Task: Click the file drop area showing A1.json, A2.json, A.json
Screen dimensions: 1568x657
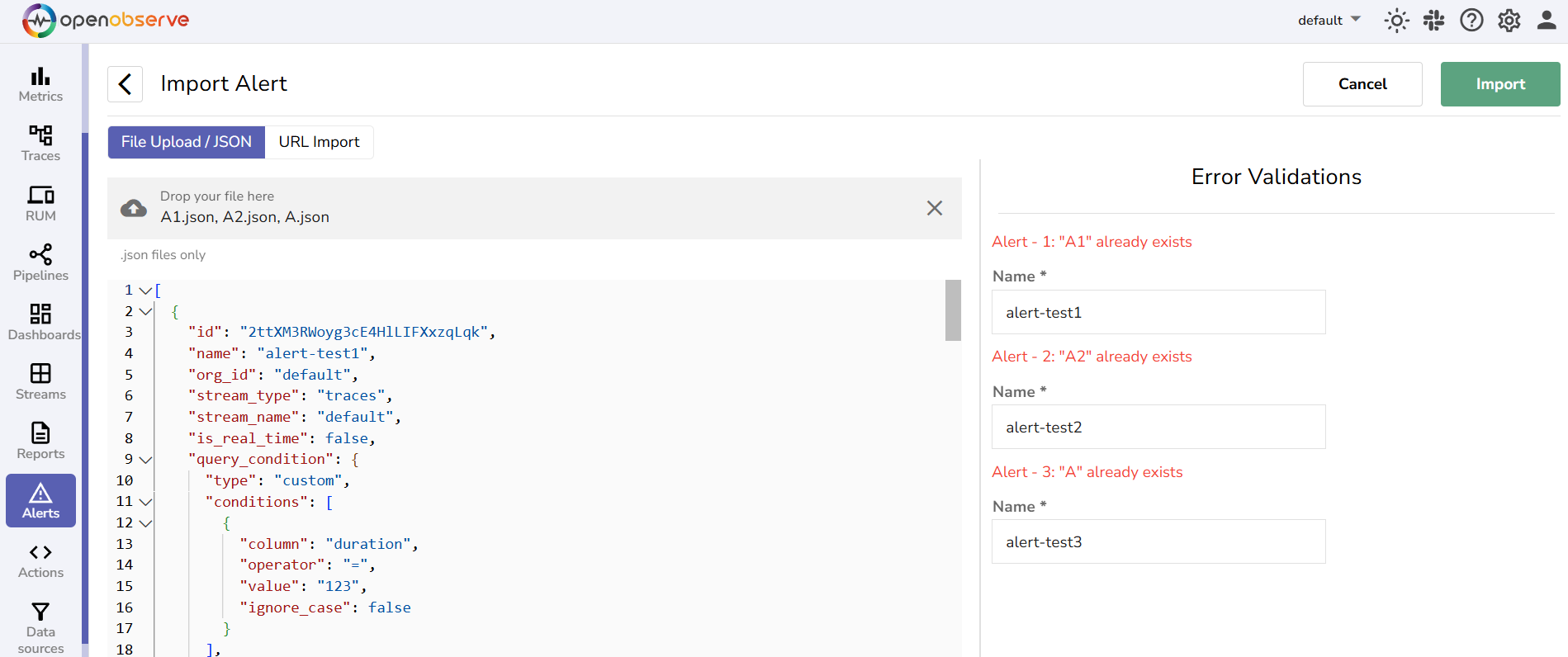Action: click(534, 208)
